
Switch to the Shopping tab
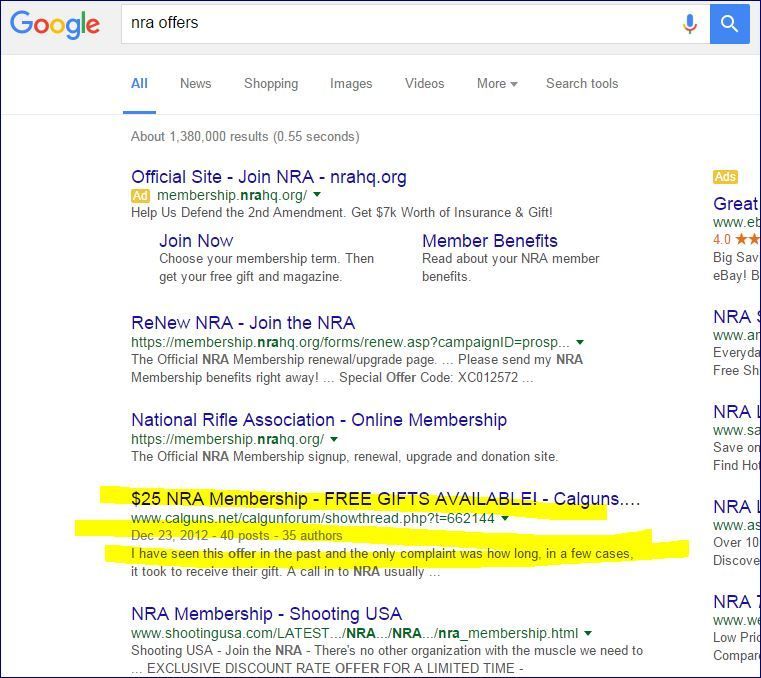pos(271,83)
